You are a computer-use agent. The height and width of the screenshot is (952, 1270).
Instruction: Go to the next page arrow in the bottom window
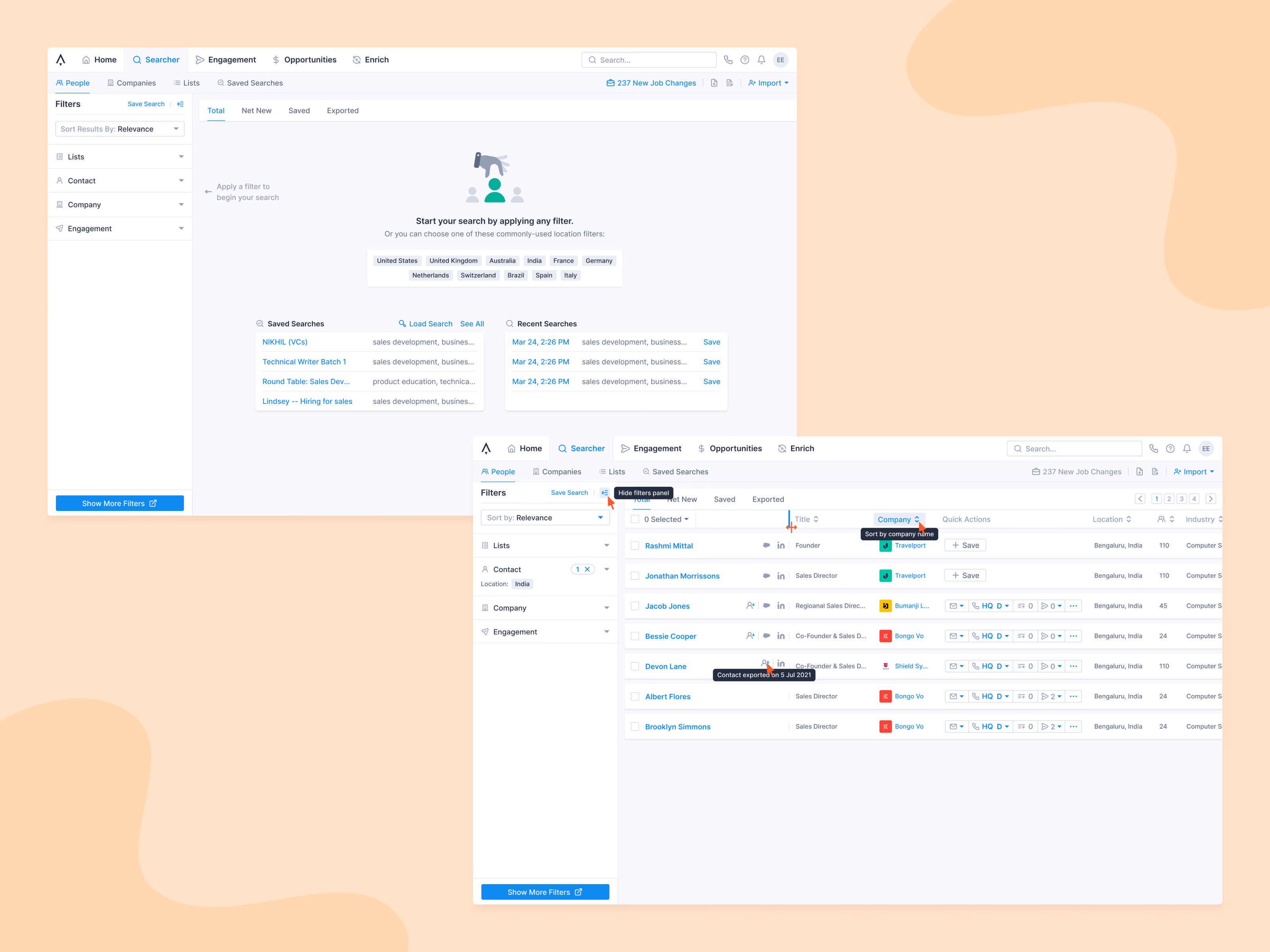1211,499
